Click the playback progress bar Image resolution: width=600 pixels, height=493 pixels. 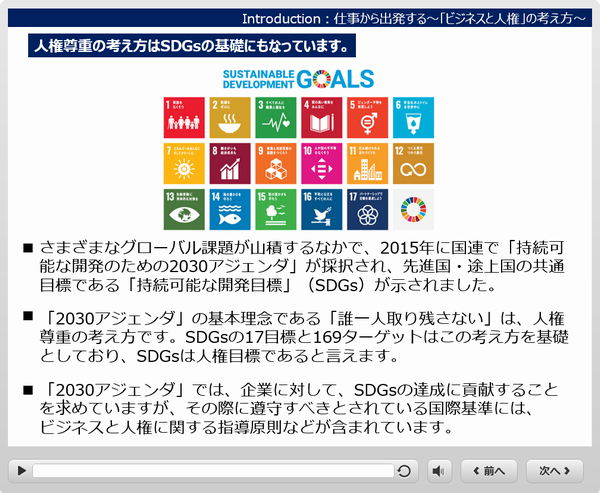pyautogui.click(x=213, y=471)
